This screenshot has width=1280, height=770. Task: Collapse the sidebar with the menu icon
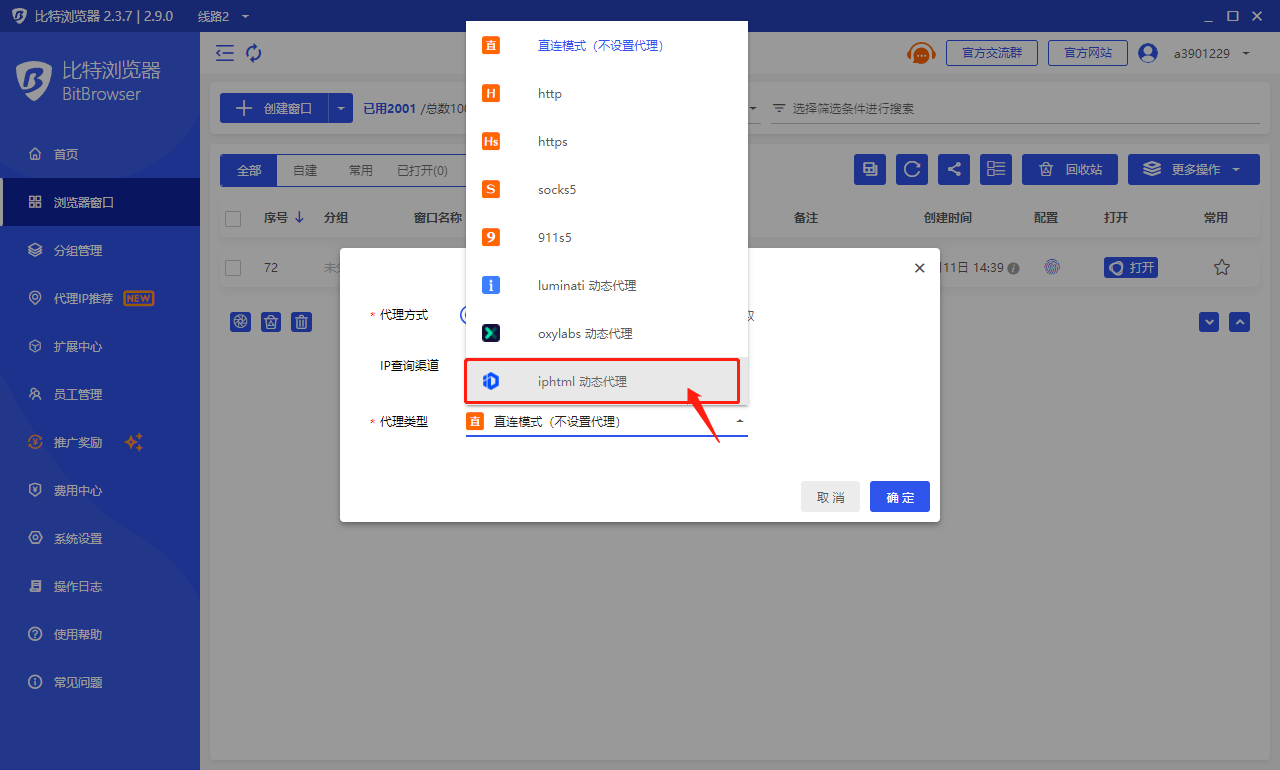click(225, 53)
